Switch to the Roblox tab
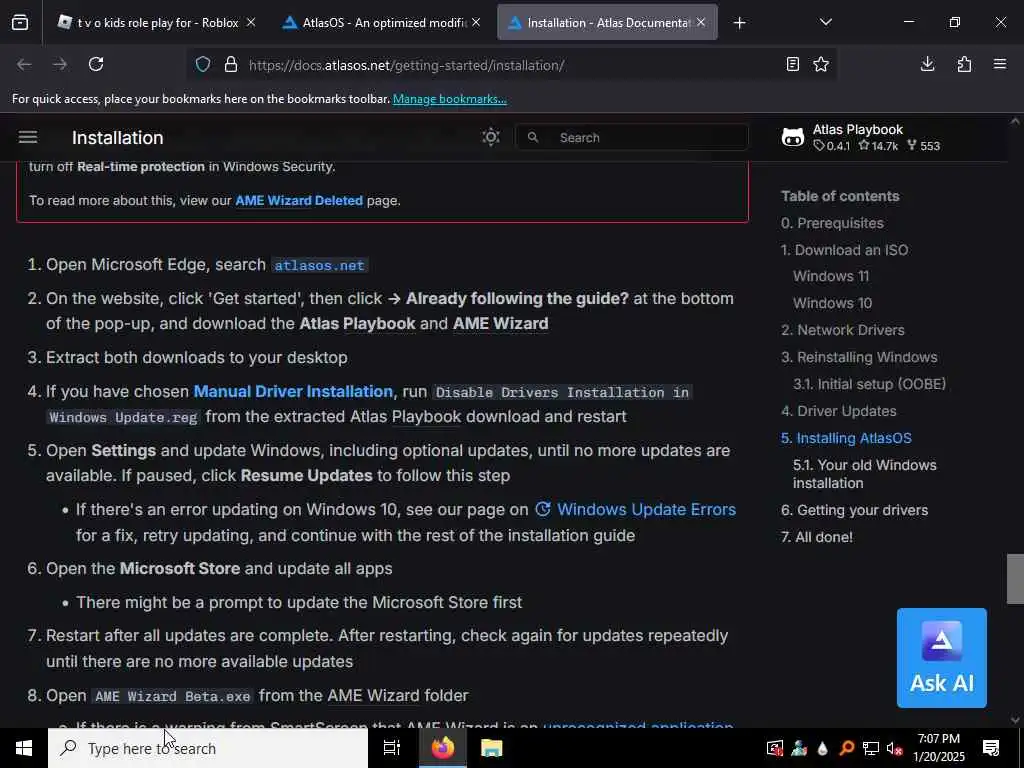This screenshot has width=1024, height=768. 157,23
